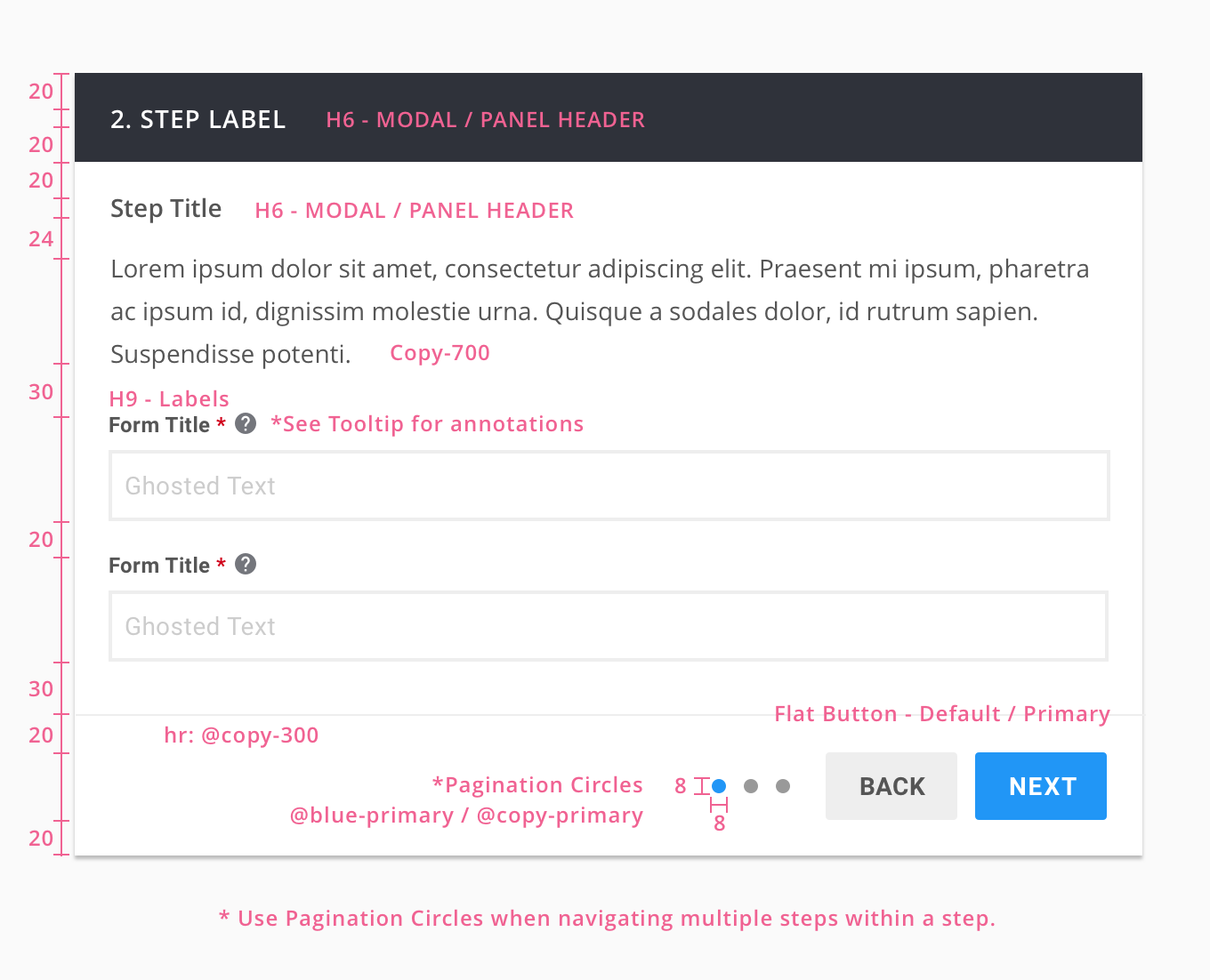Click '*See Tooltip for annotations' text
Screen dimensions: 1210x980
(427, 424)
